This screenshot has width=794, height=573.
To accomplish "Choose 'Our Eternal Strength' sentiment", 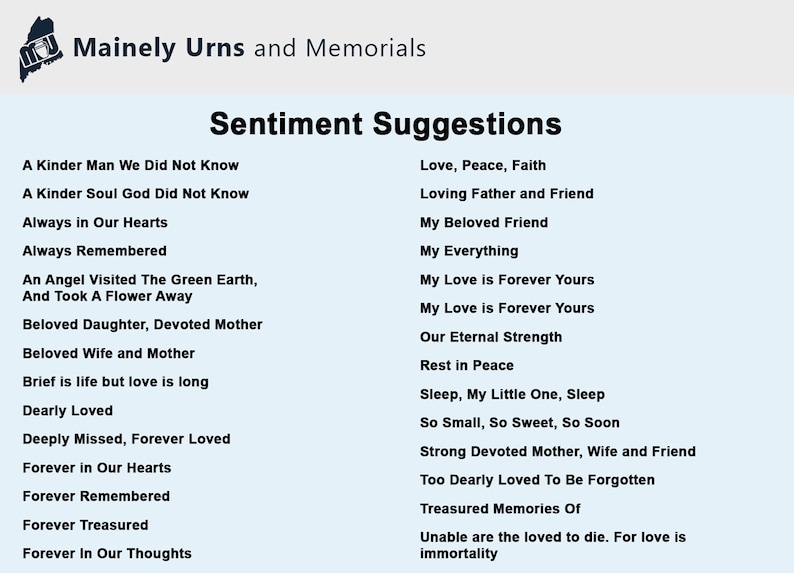I will (491, 337).
